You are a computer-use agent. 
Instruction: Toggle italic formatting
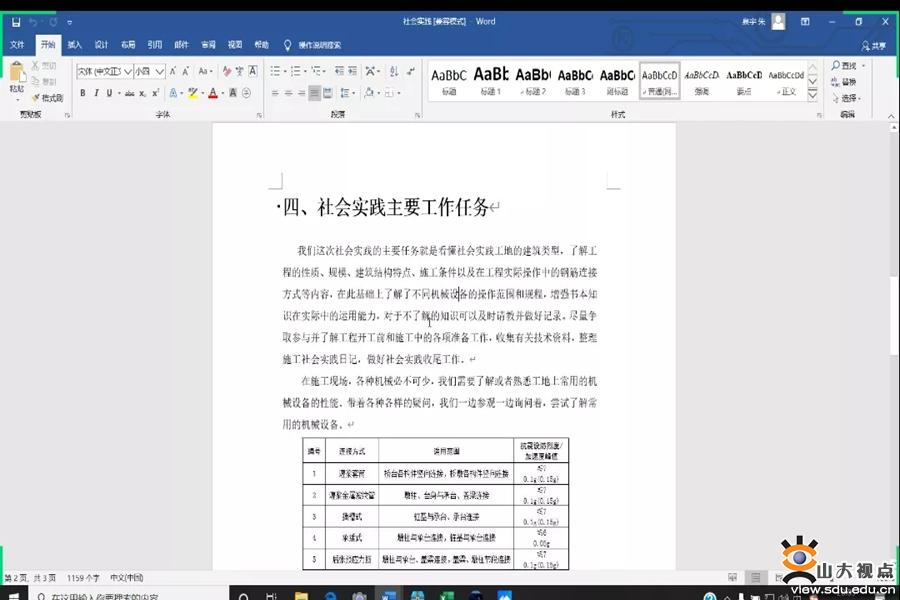tap(97, 93)
